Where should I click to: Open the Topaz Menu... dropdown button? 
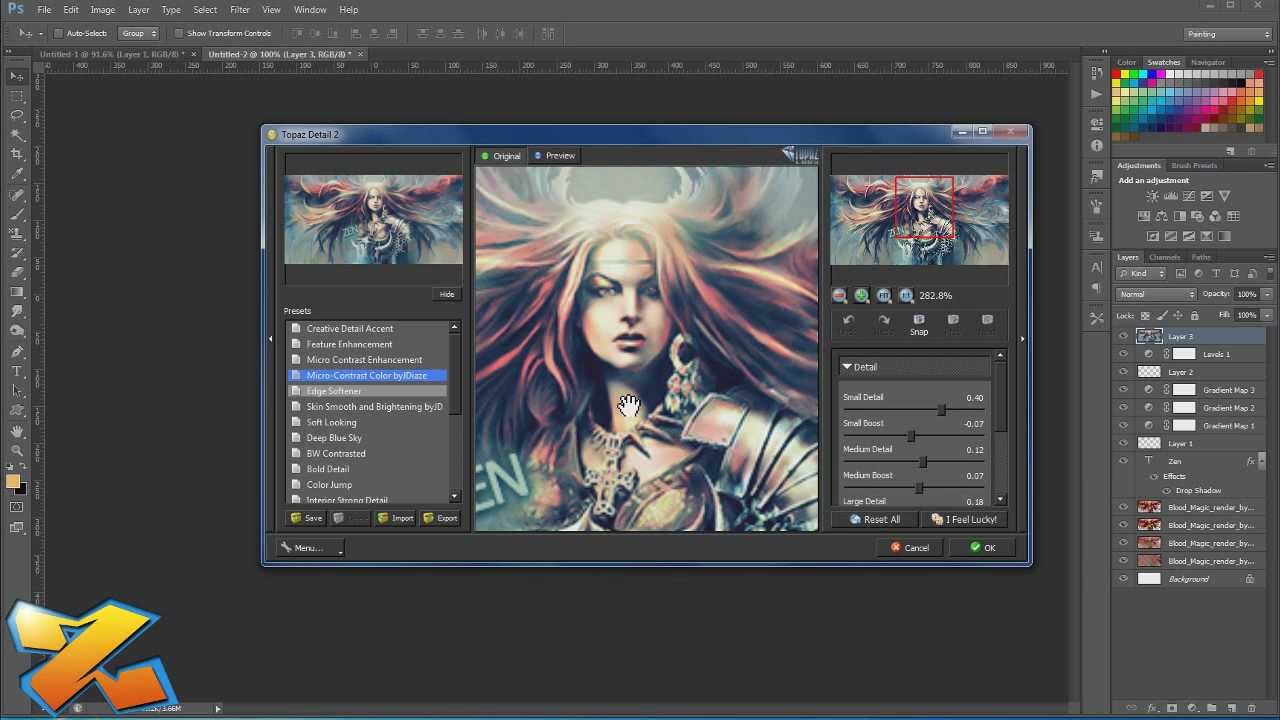pos(310,548)
